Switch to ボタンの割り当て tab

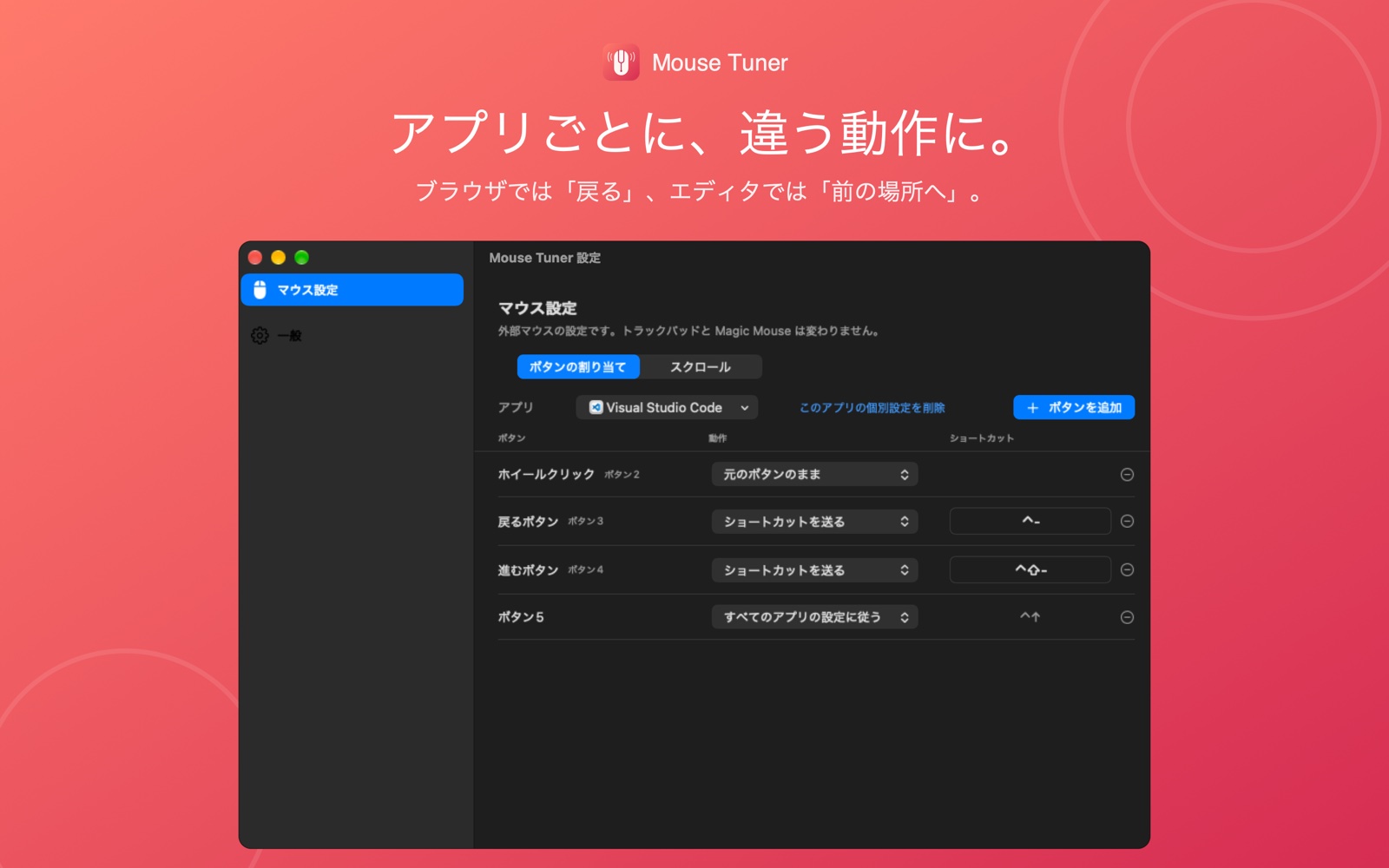[x=578, y=367]
